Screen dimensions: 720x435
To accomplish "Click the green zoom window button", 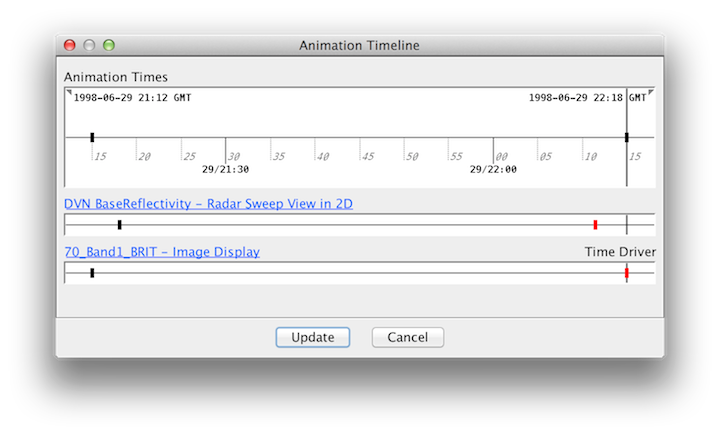I will pos(109,45).
